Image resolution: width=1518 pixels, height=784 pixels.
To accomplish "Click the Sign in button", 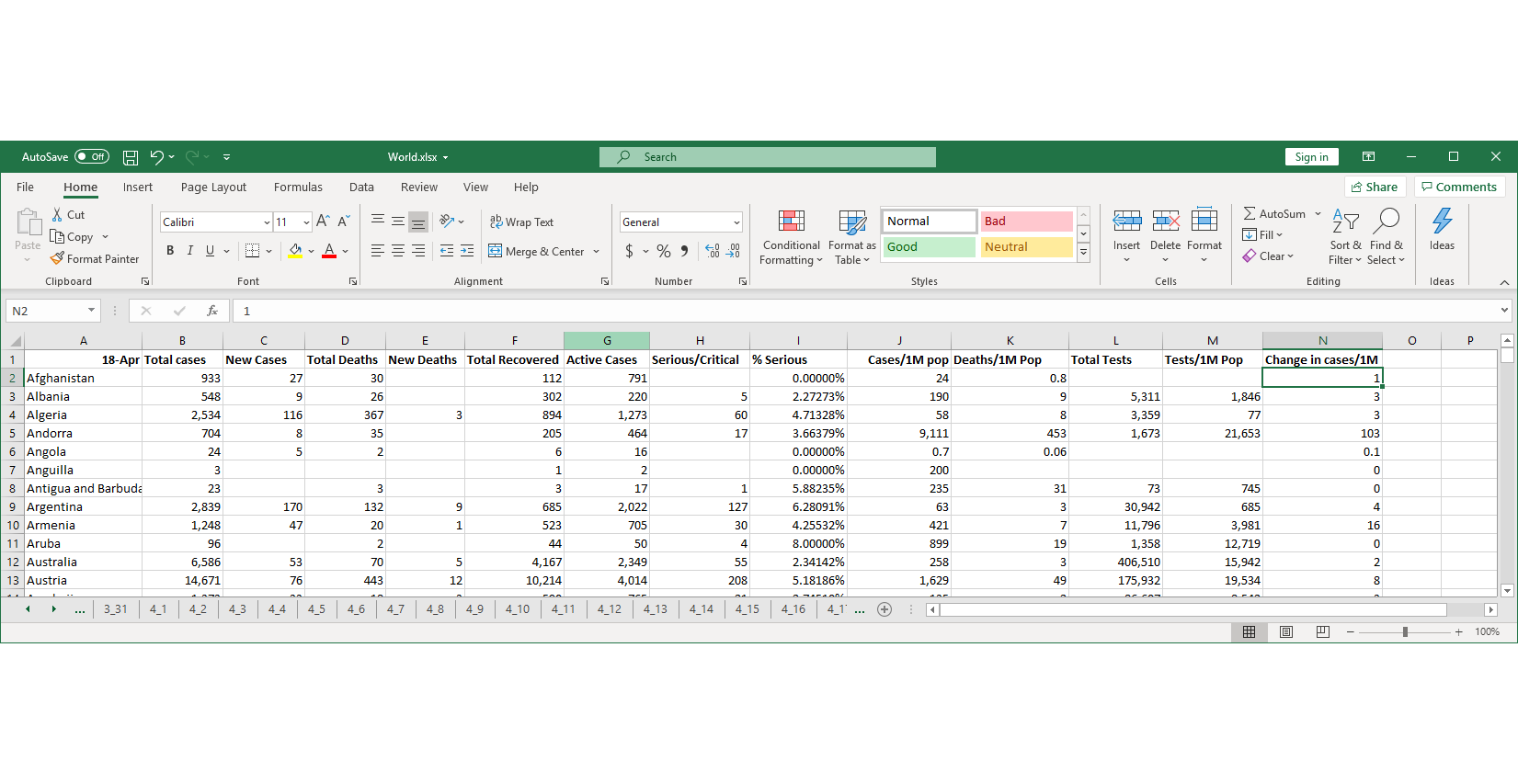I will coord(1311,157).
